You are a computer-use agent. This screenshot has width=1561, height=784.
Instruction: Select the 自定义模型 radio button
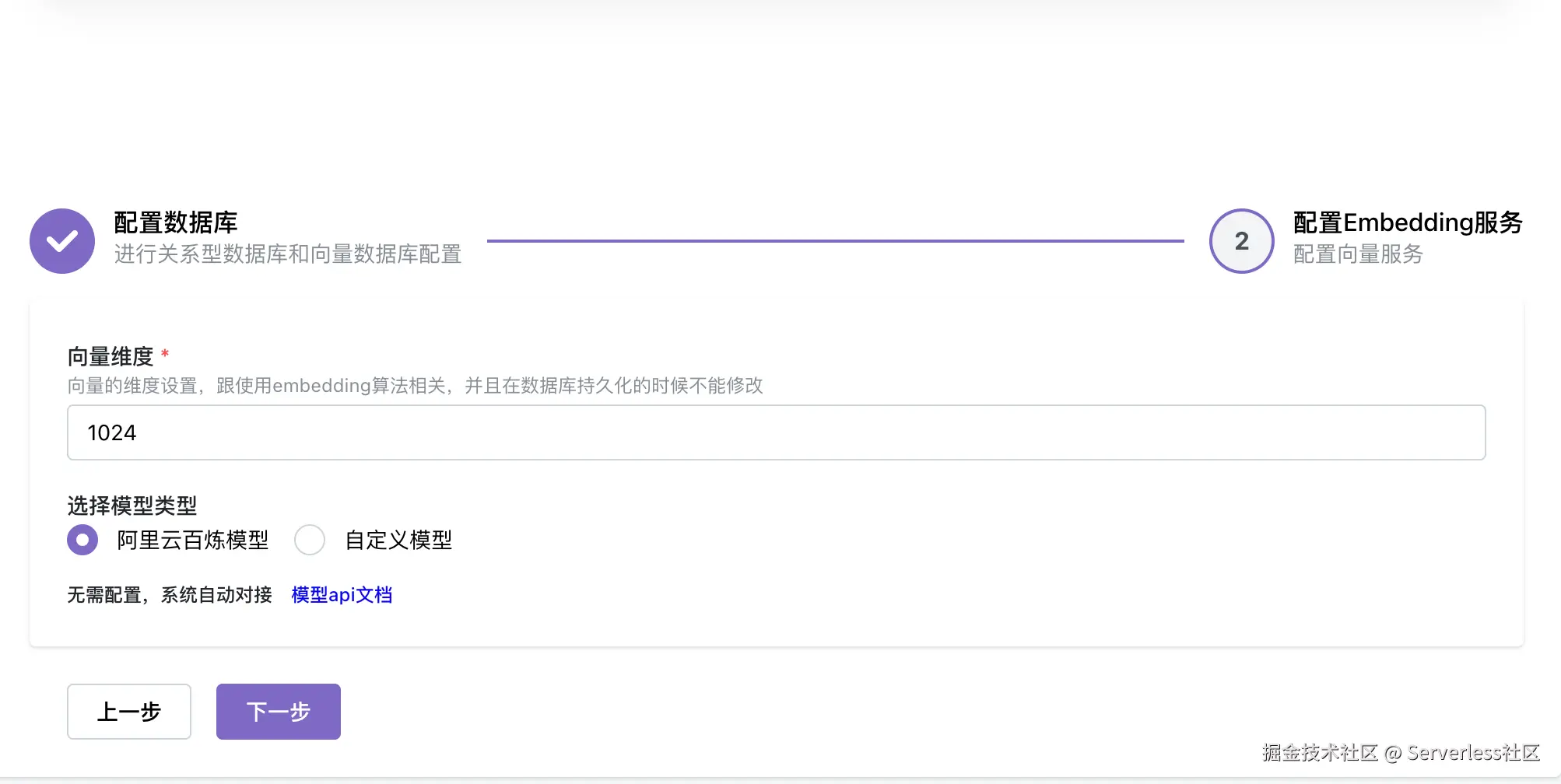click(310, 540)
